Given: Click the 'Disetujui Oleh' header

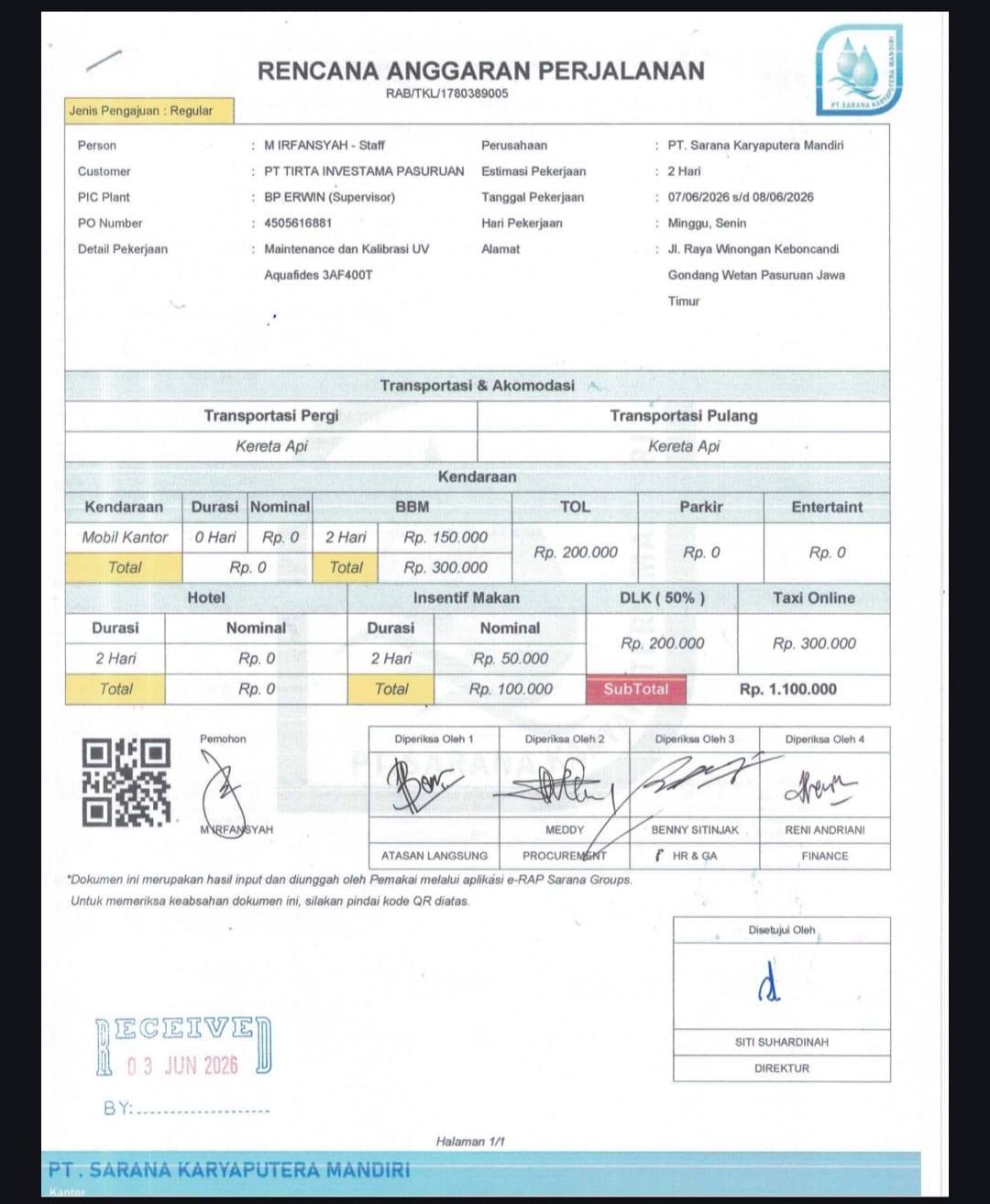Looking at the screenshot, I should tap(782, 930).
